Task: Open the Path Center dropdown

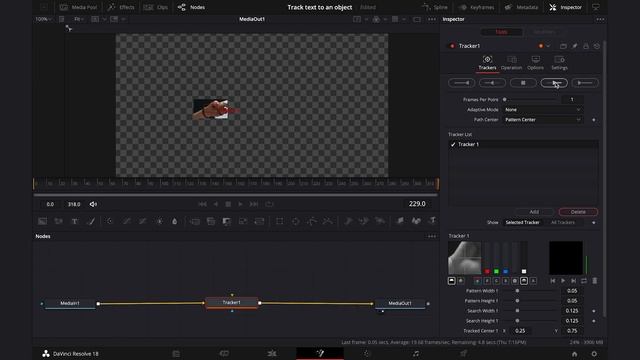Action: [542, 120]
